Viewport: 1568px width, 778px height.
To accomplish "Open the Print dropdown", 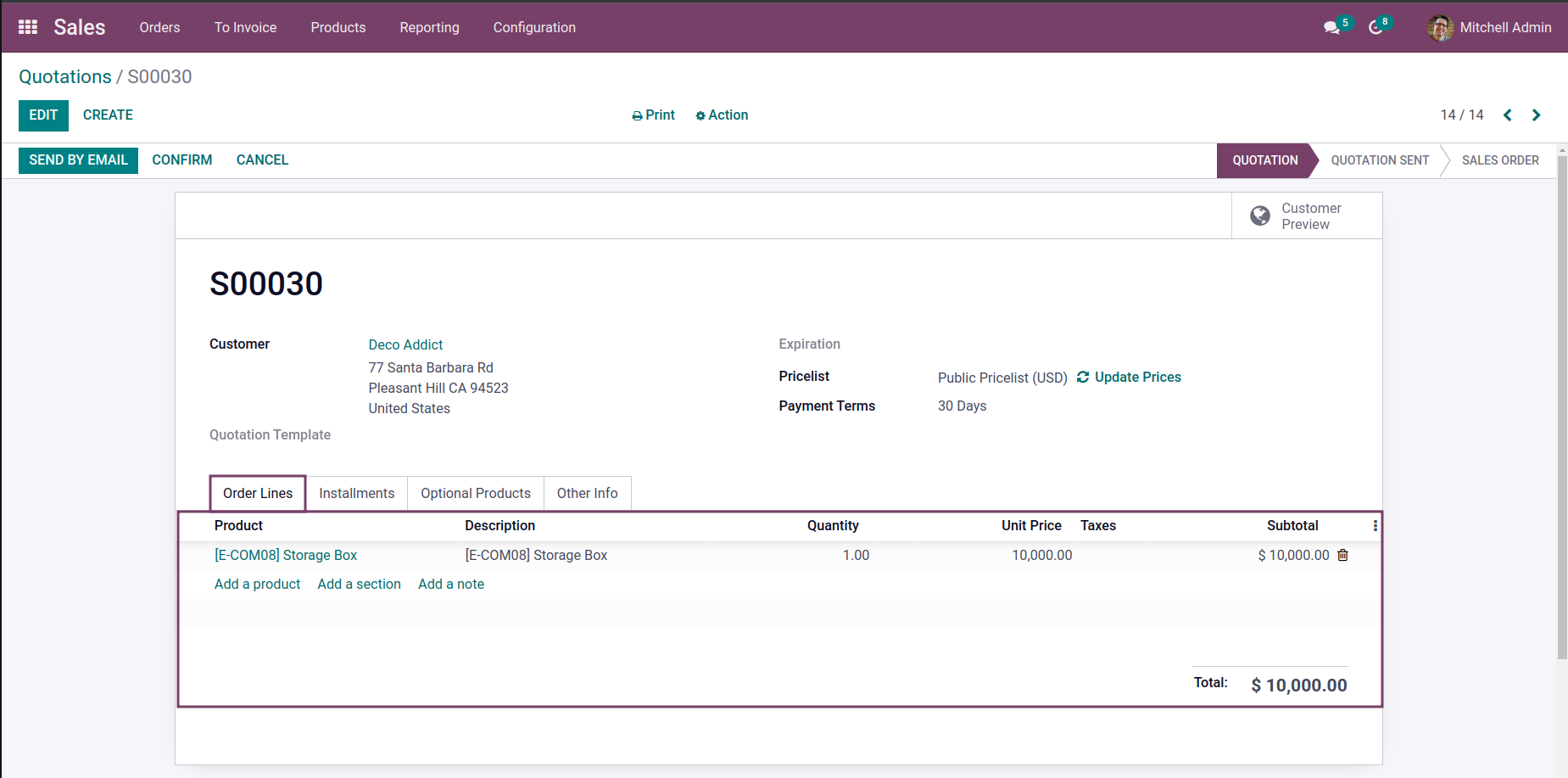I will (x=653, y=115).
